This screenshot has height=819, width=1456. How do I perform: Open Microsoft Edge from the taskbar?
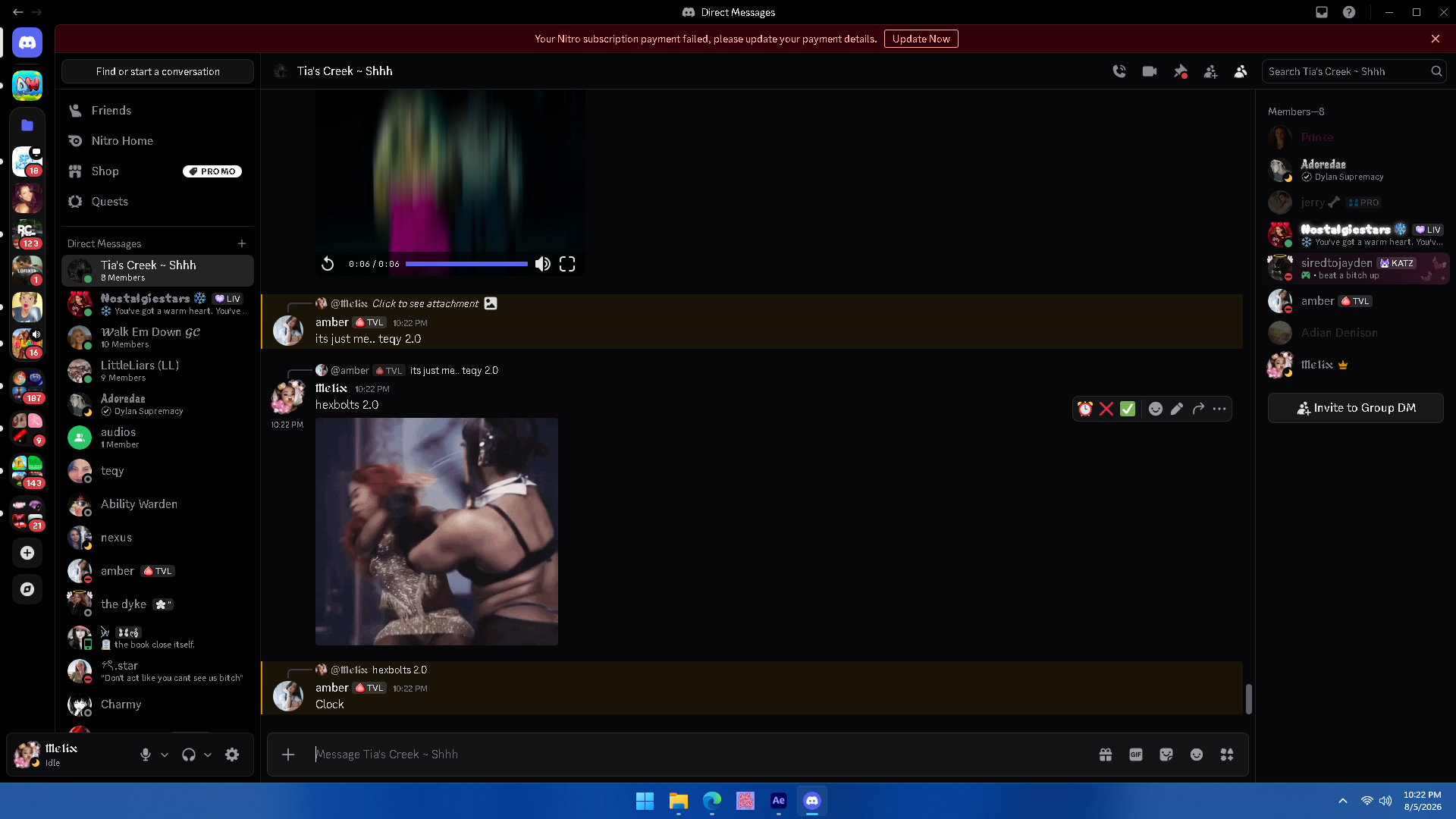[x=712, y=801]
